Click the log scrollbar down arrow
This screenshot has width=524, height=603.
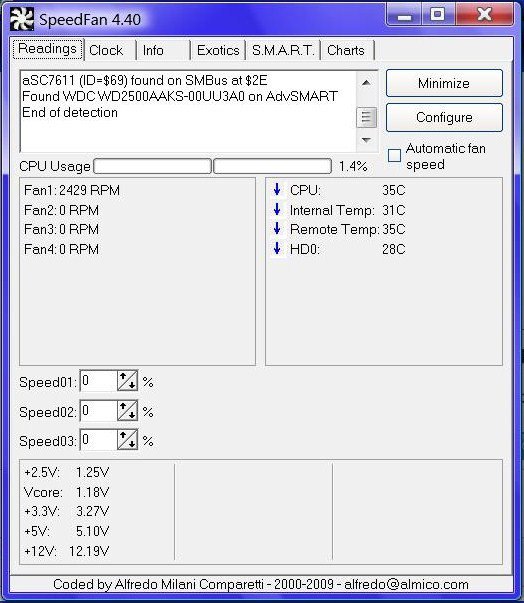[x=366, y=140]
